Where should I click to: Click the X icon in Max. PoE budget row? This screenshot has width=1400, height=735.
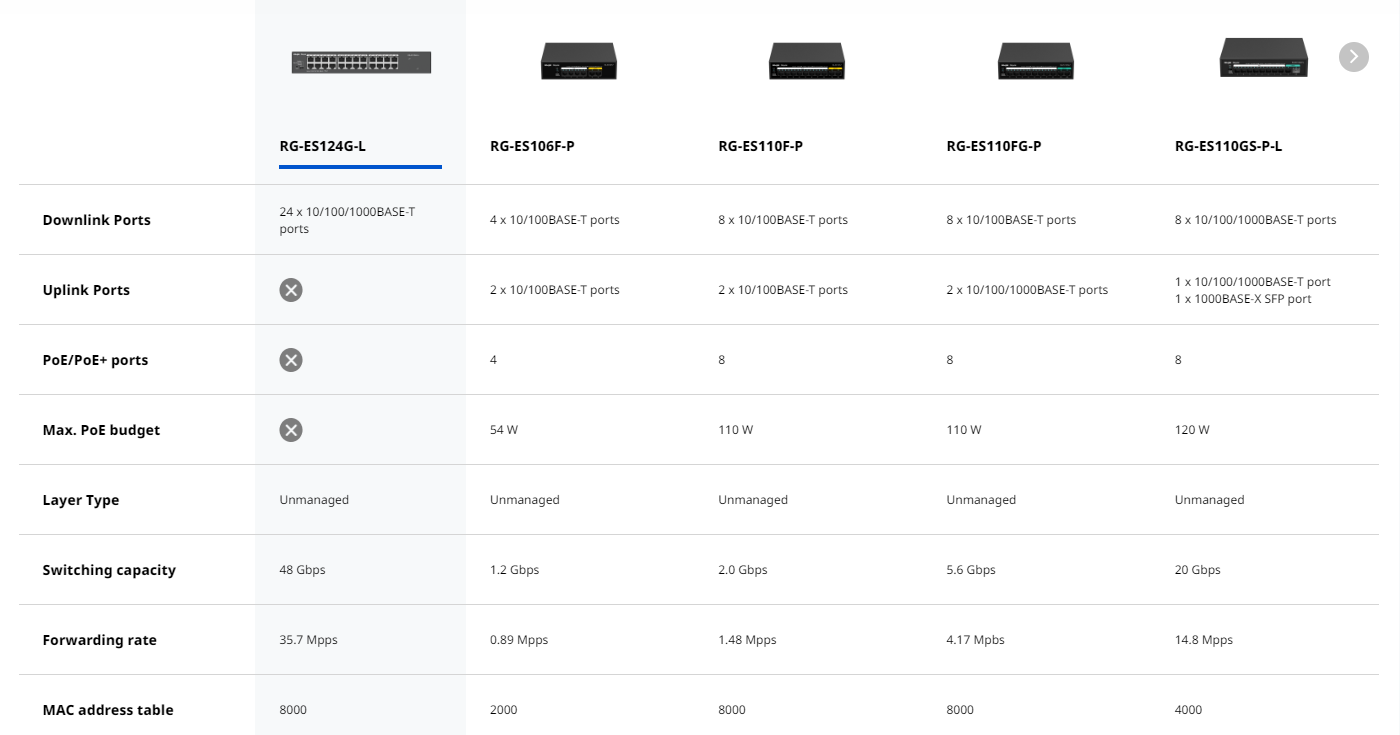[x=291, y=430]
